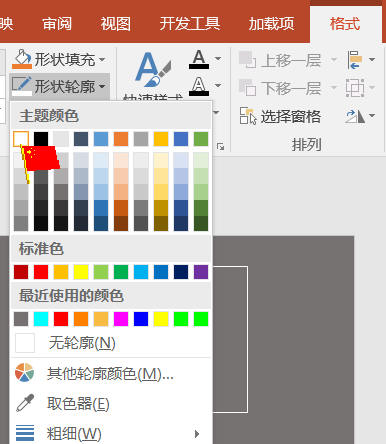Open the Selection Pane (选择窗格)
The height and width of the screenshot is (444, 386).
pos(280,116)
